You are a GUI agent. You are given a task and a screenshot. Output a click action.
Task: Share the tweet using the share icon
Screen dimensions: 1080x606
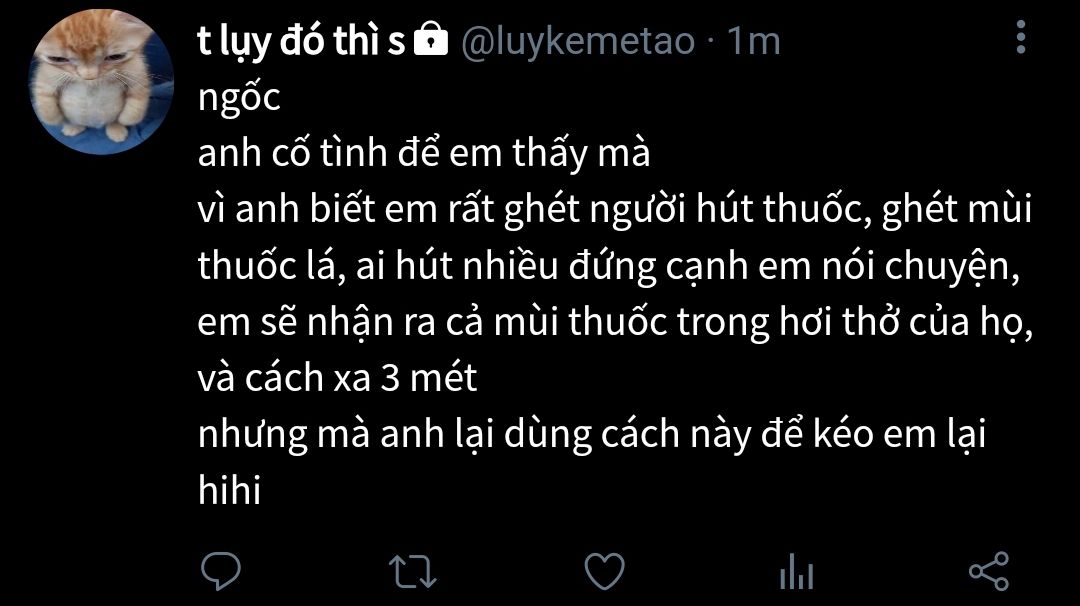coord(988,571)
